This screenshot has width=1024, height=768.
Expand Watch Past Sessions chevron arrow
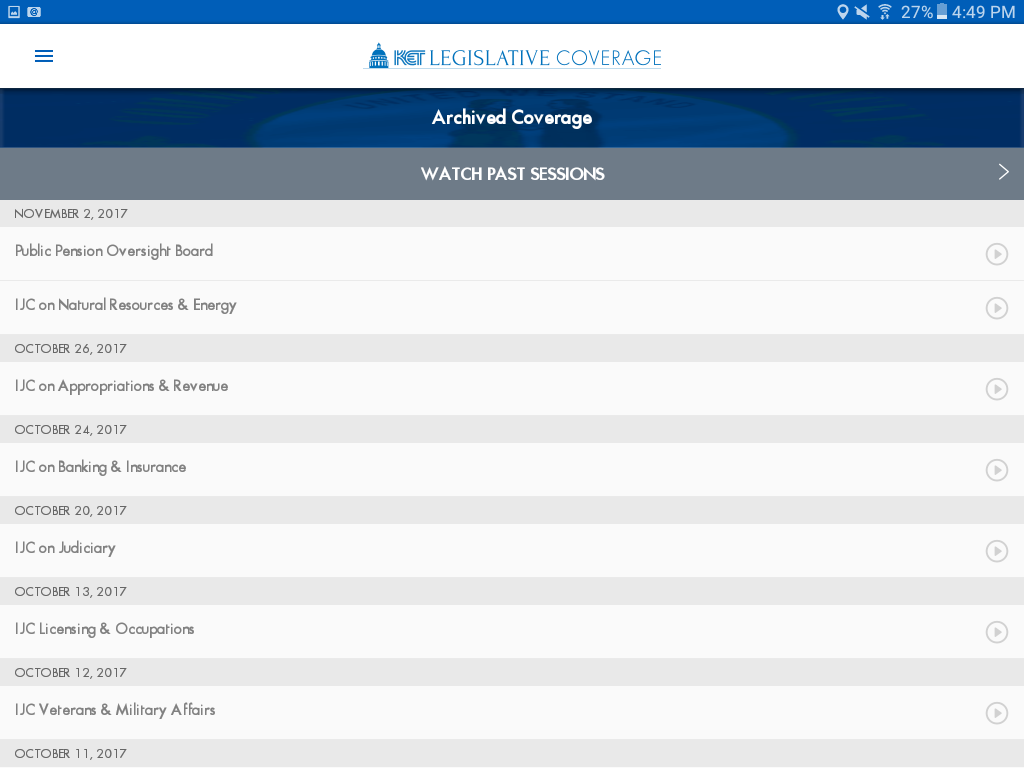[x=1004, y=172]
